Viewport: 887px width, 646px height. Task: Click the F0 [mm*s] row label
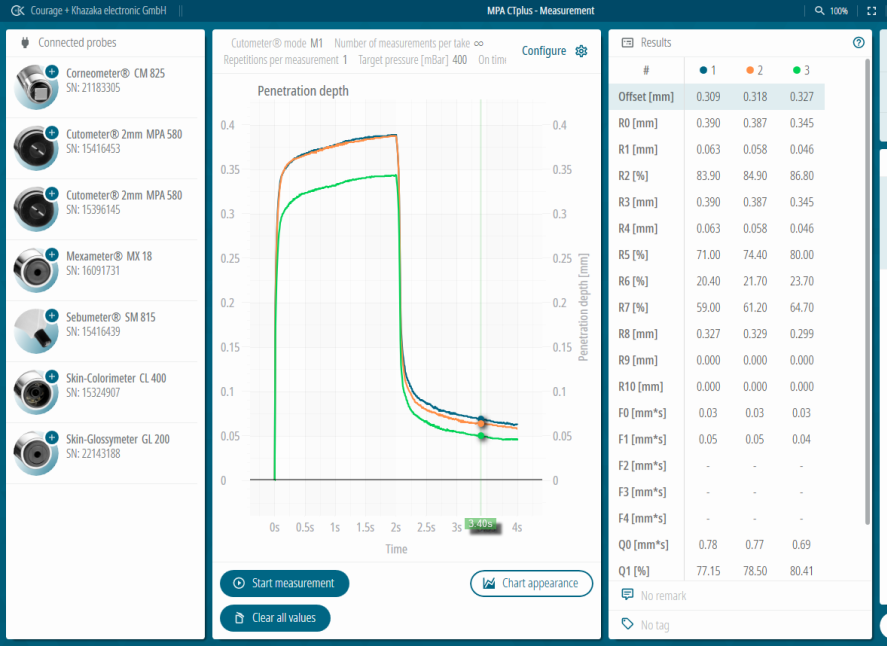641,413
